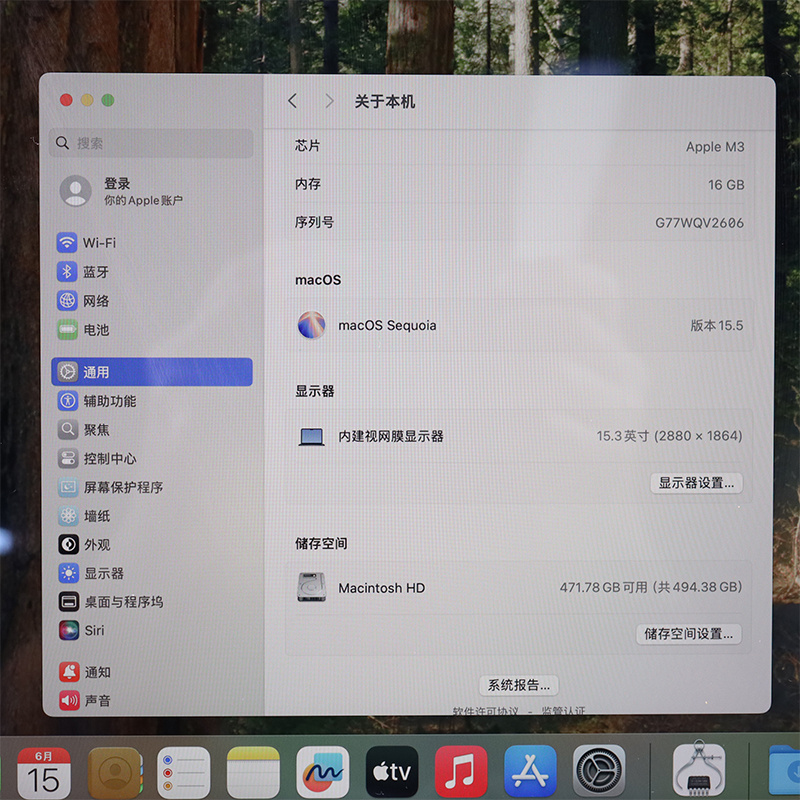Click memory value 16 GB
This screenshot has width=800, height=800.
coord(726,185)
